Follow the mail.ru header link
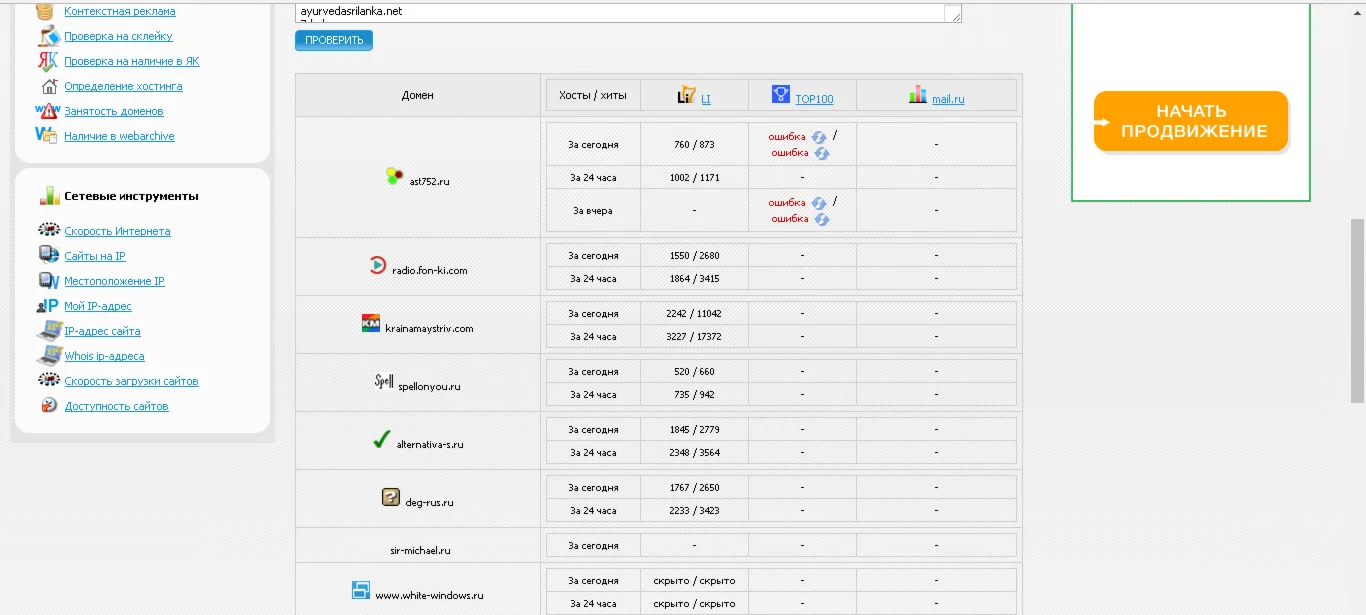 point(948,100)
